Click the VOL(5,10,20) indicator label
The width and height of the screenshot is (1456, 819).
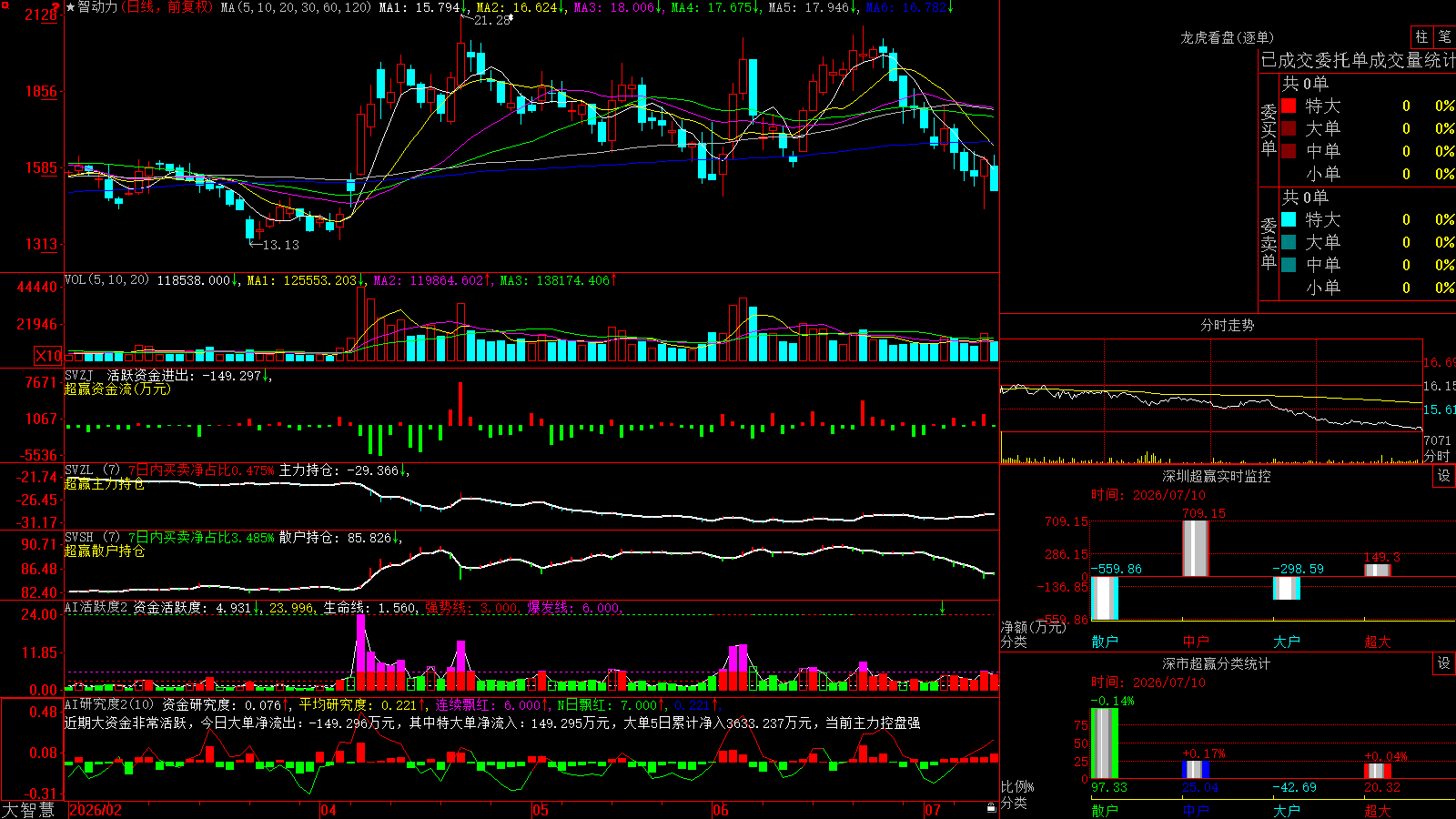pyautogui.click(x=106, y=280)
